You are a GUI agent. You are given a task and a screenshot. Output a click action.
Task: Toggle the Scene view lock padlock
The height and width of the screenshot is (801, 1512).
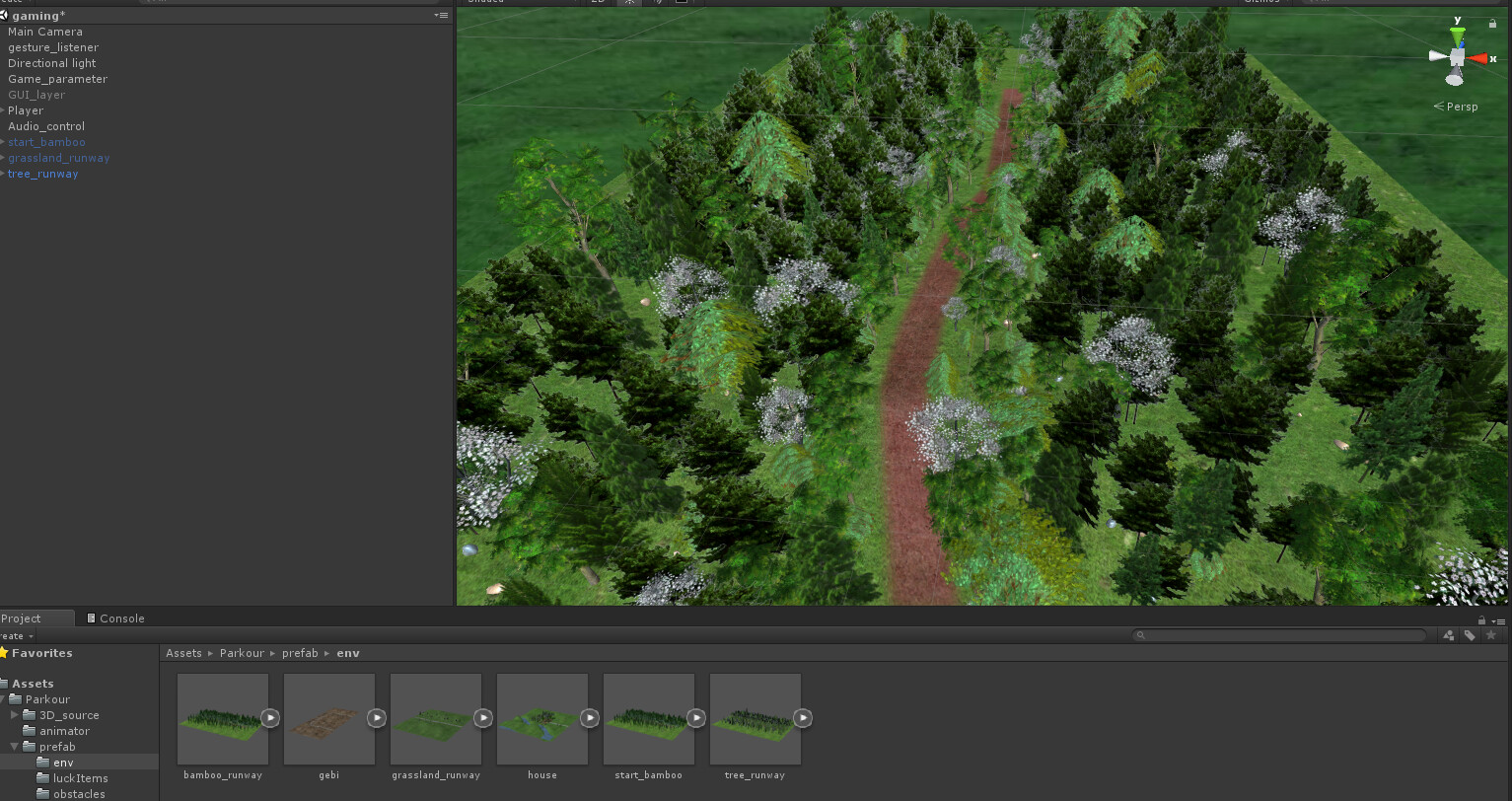1492,24
